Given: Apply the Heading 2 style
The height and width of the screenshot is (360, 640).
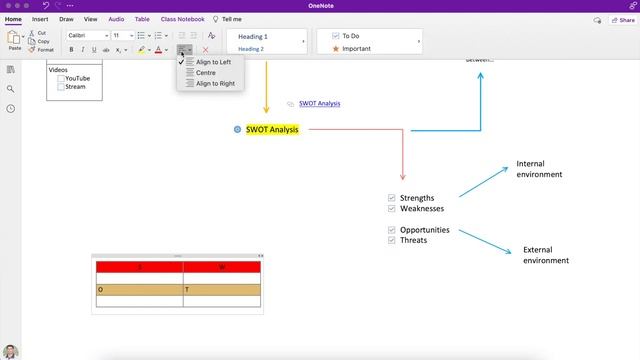Looking at the screenshot, I should (x=251, y=49).
